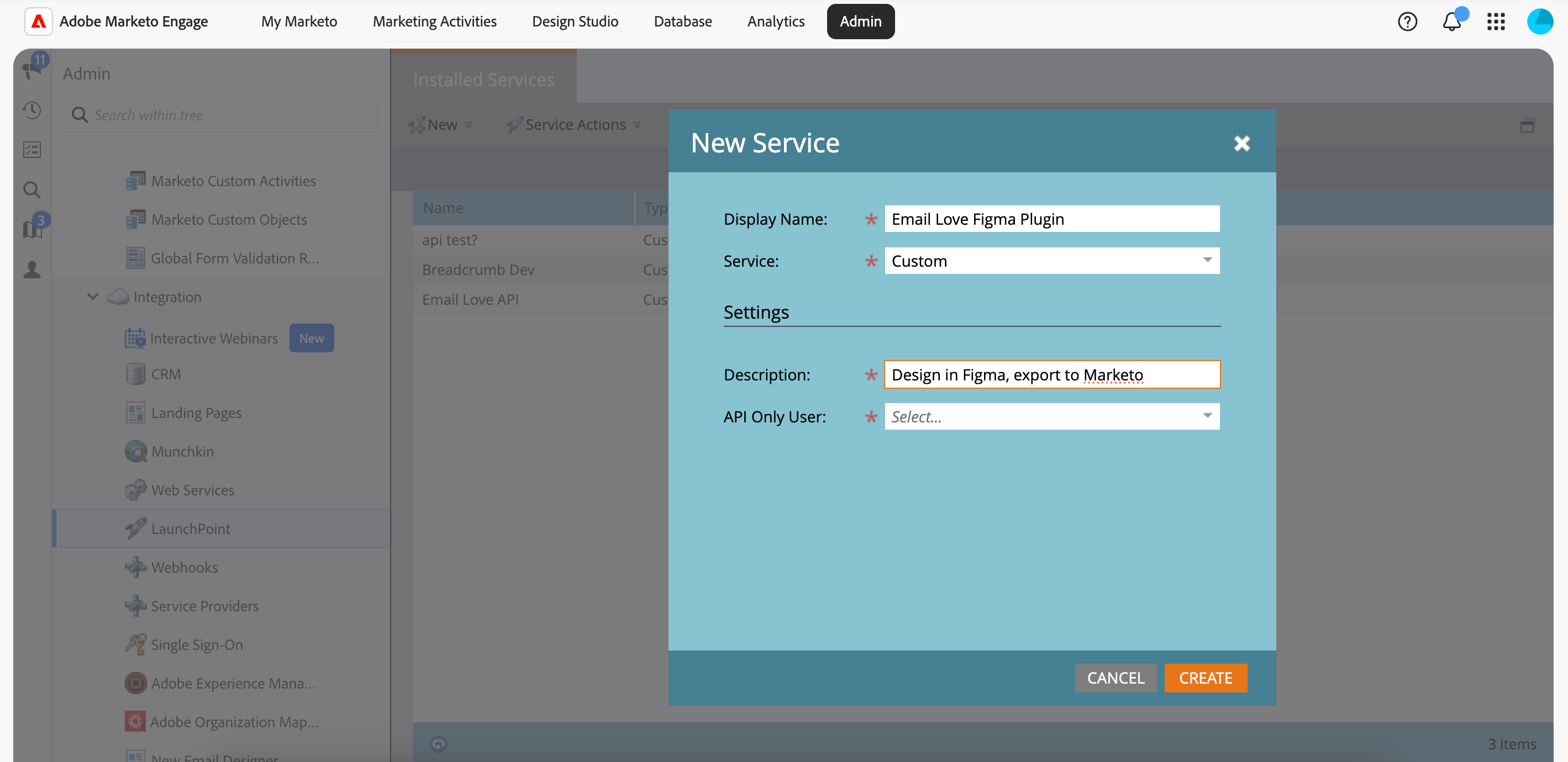1568x762 pixels.
Task: Click the Web Services gears icon
Action: [135, 490]
